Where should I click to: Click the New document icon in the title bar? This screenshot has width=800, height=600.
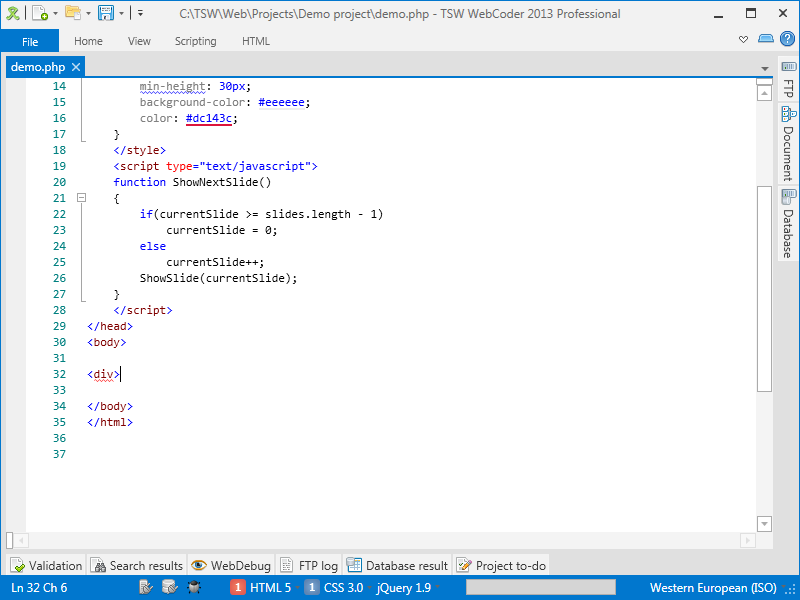(x=38, y=13)
